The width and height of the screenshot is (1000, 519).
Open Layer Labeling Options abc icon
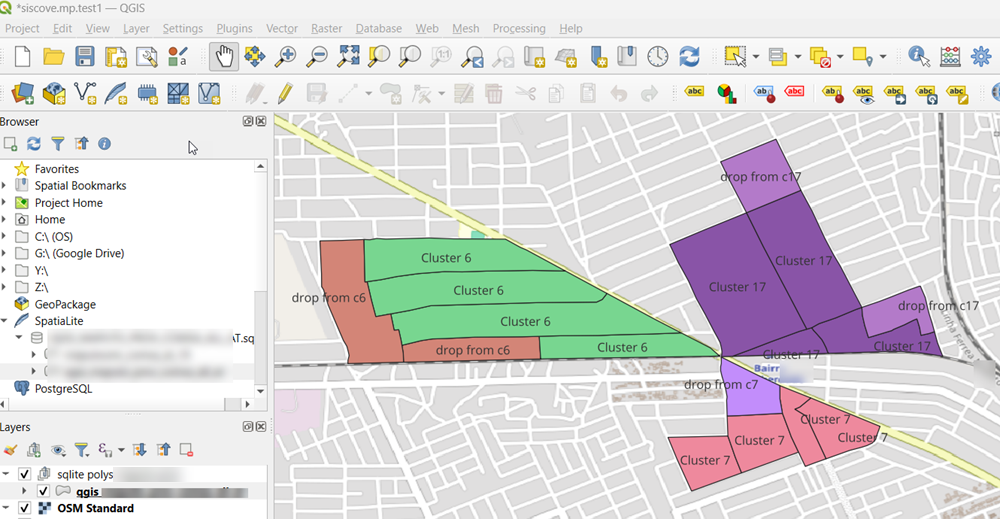click(695, 92)
